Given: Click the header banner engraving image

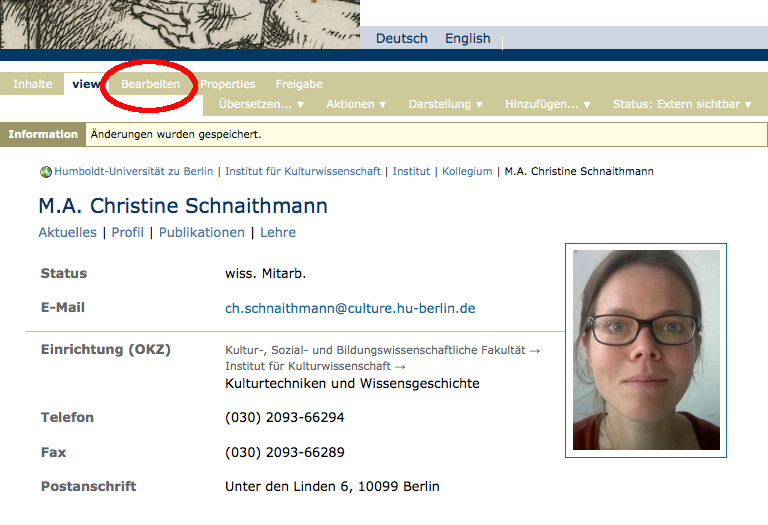Looking at the screenshot, I should [180, 24].
